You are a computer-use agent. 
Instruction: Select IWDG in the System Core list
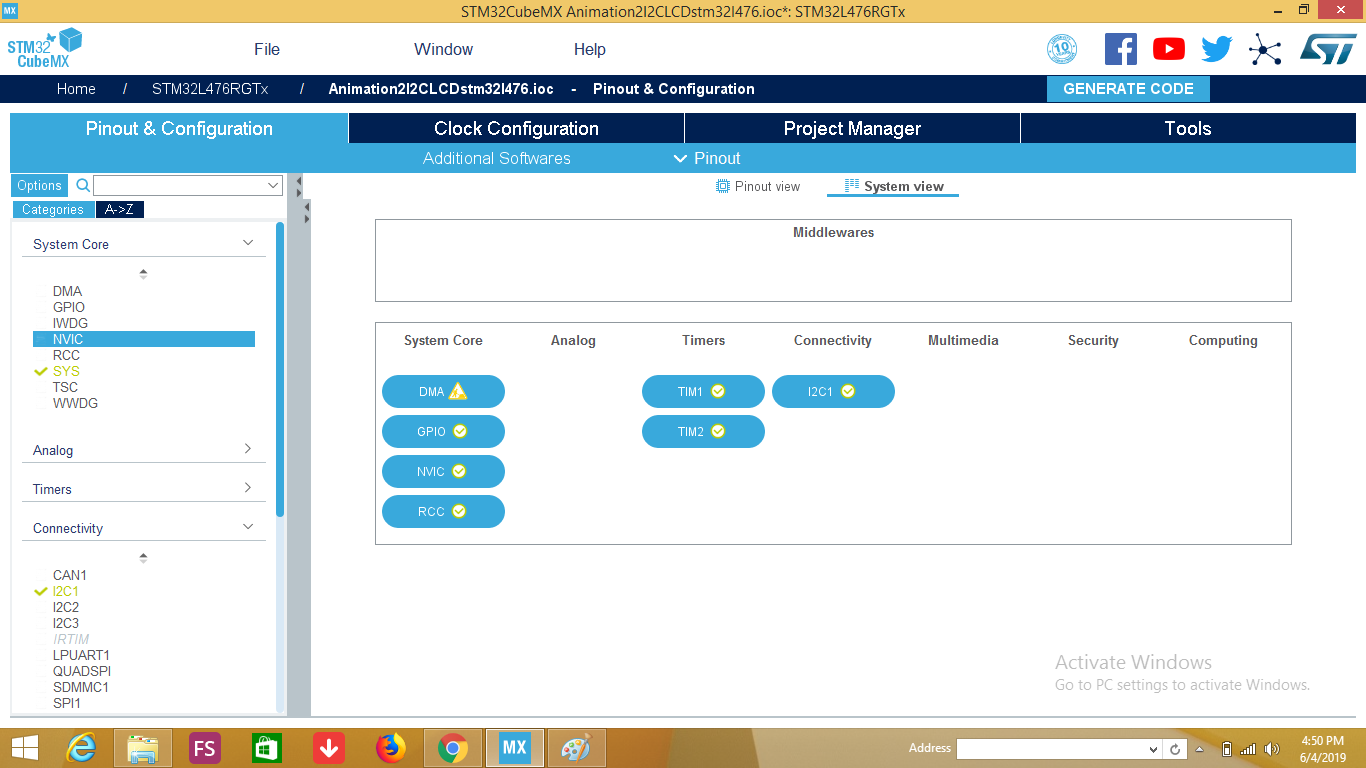tap(70, 323)
